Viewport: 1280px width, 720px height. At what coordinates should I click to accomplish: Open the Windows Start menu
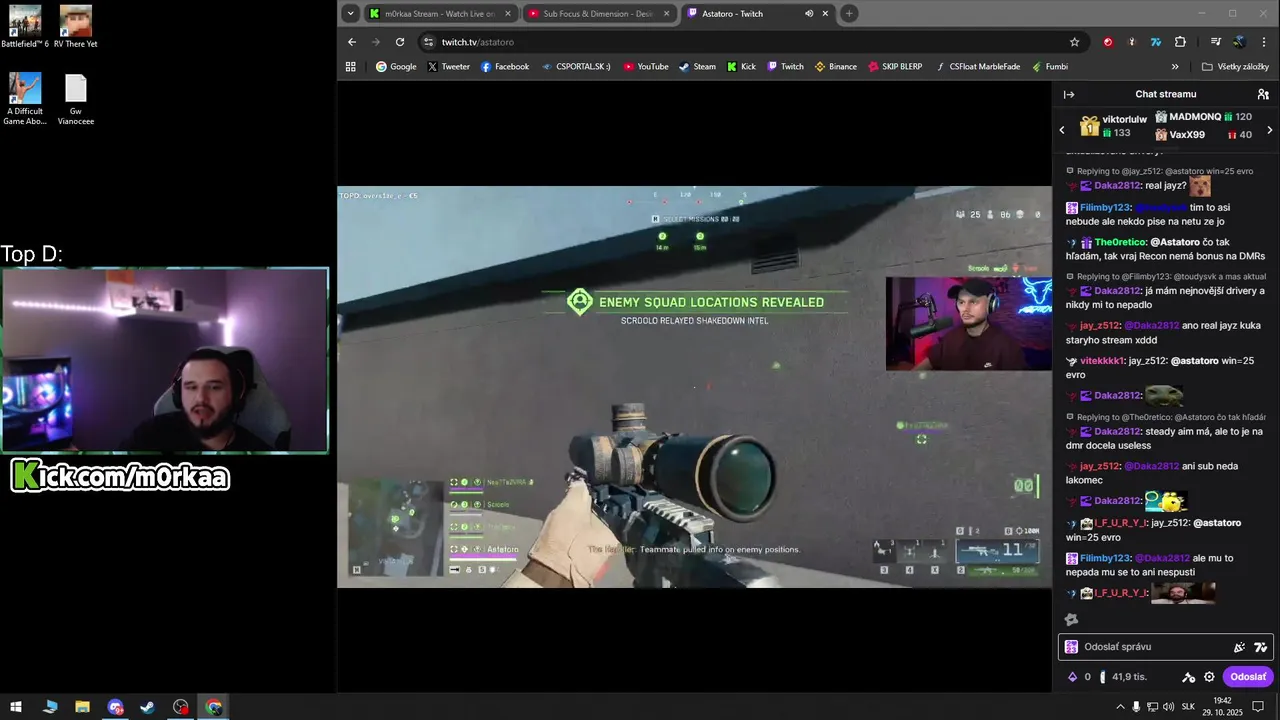[x=16, y=707]
